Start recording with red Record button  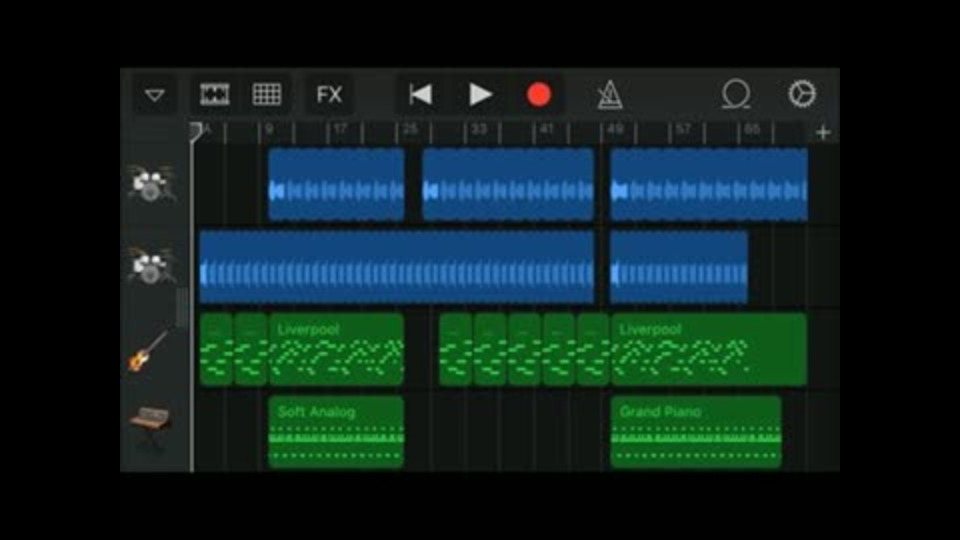pyautogui.click(x=539, y=95)
